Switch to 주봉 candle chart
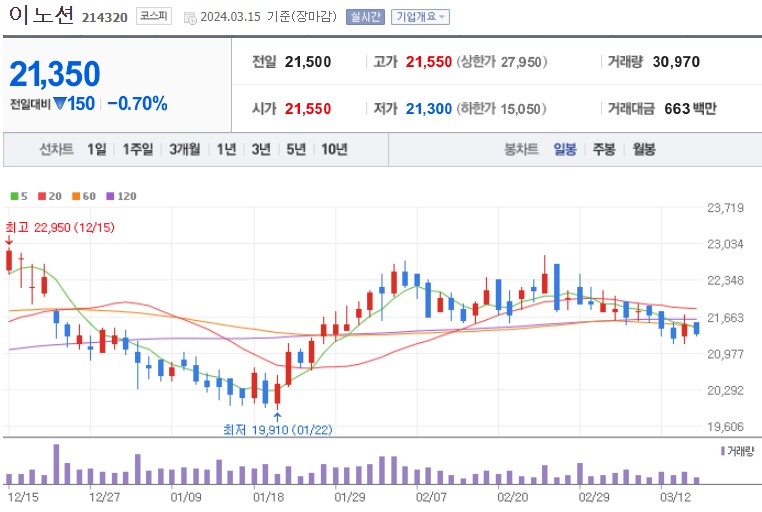Image resolution: width=762 pixels, height=512 pixels. [604, 149]
